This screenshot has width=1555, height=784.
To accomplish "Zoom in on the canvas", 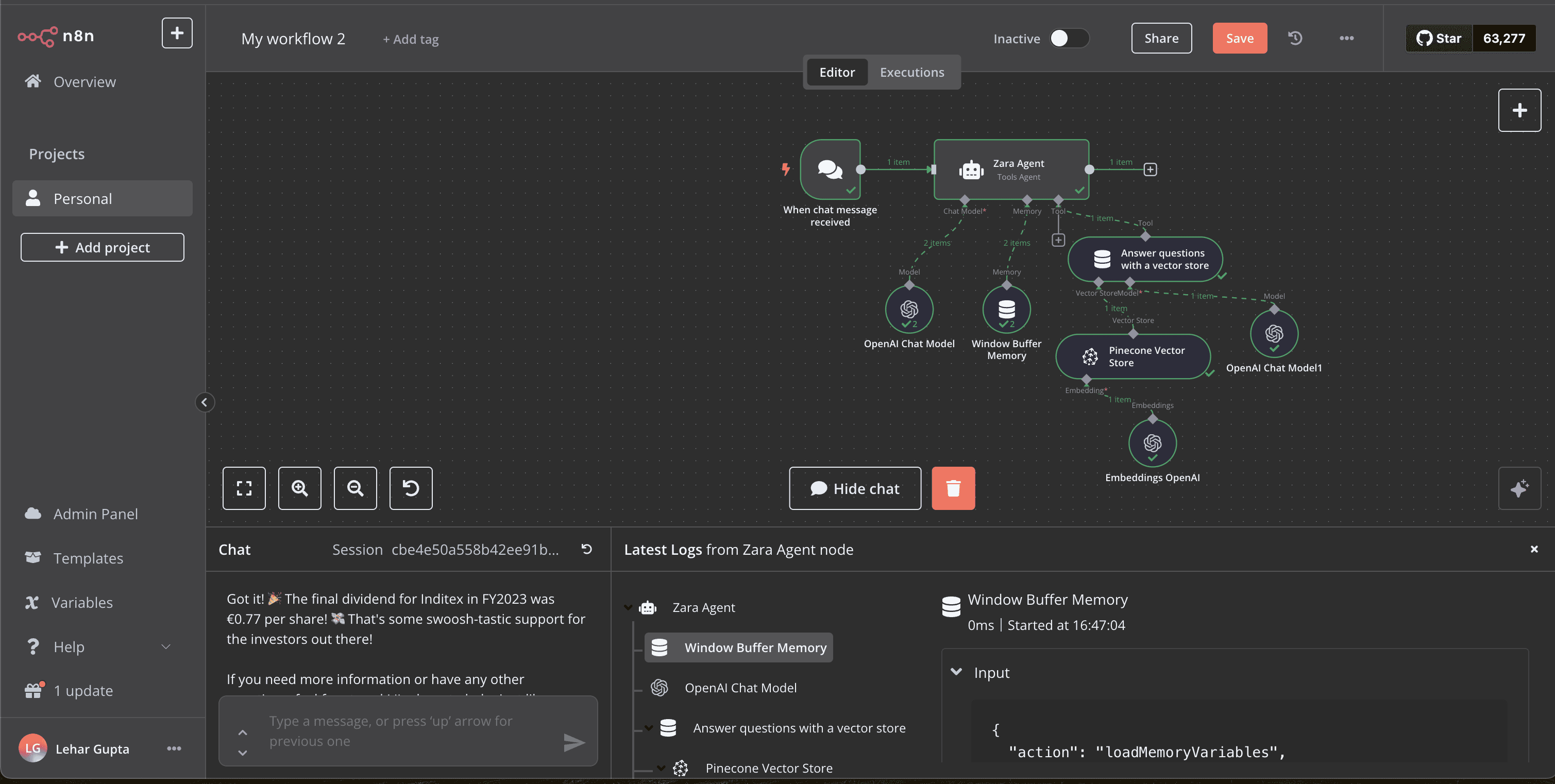I will (299, 488).
